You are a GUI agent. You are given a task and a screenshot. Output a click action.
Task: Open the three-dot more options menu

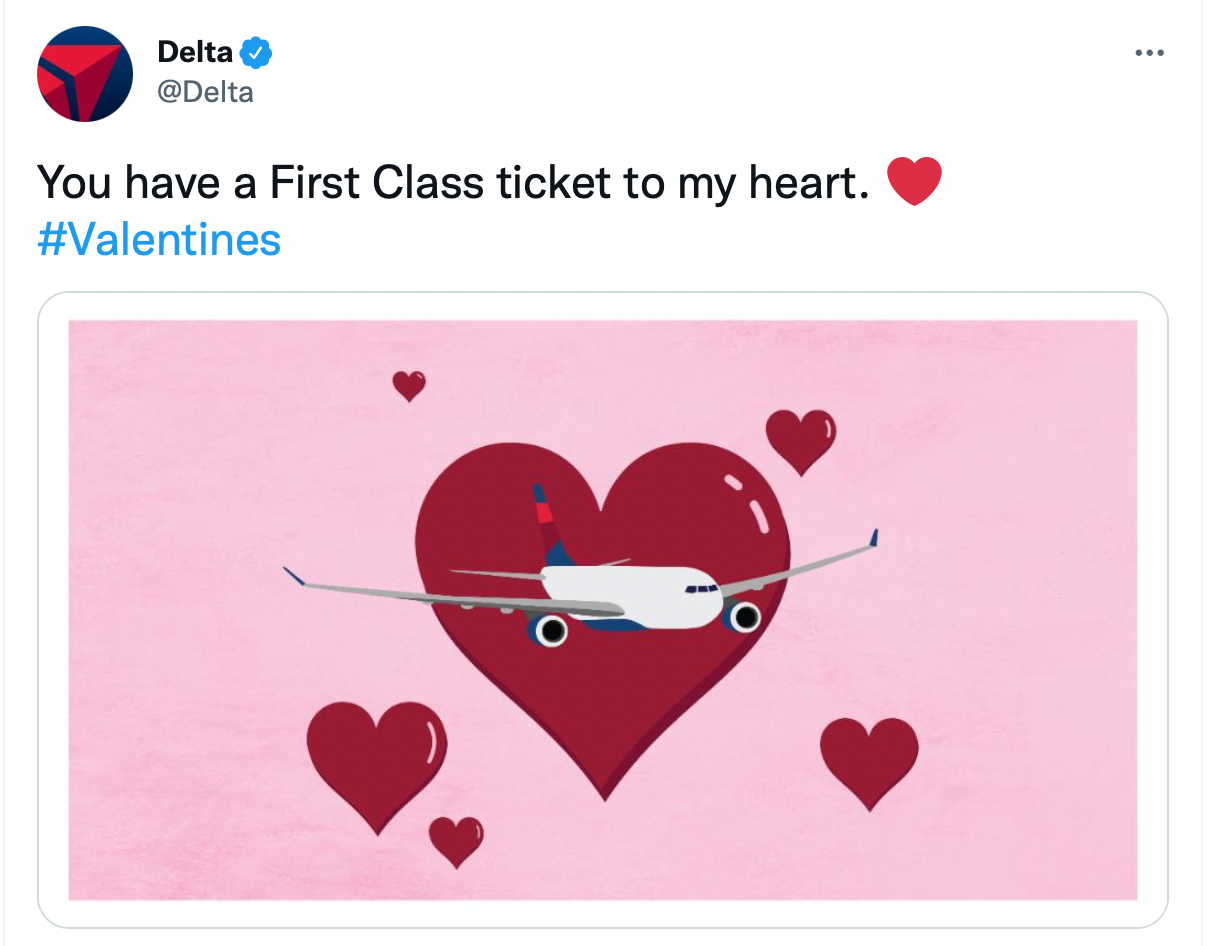tap(1149, 53)
